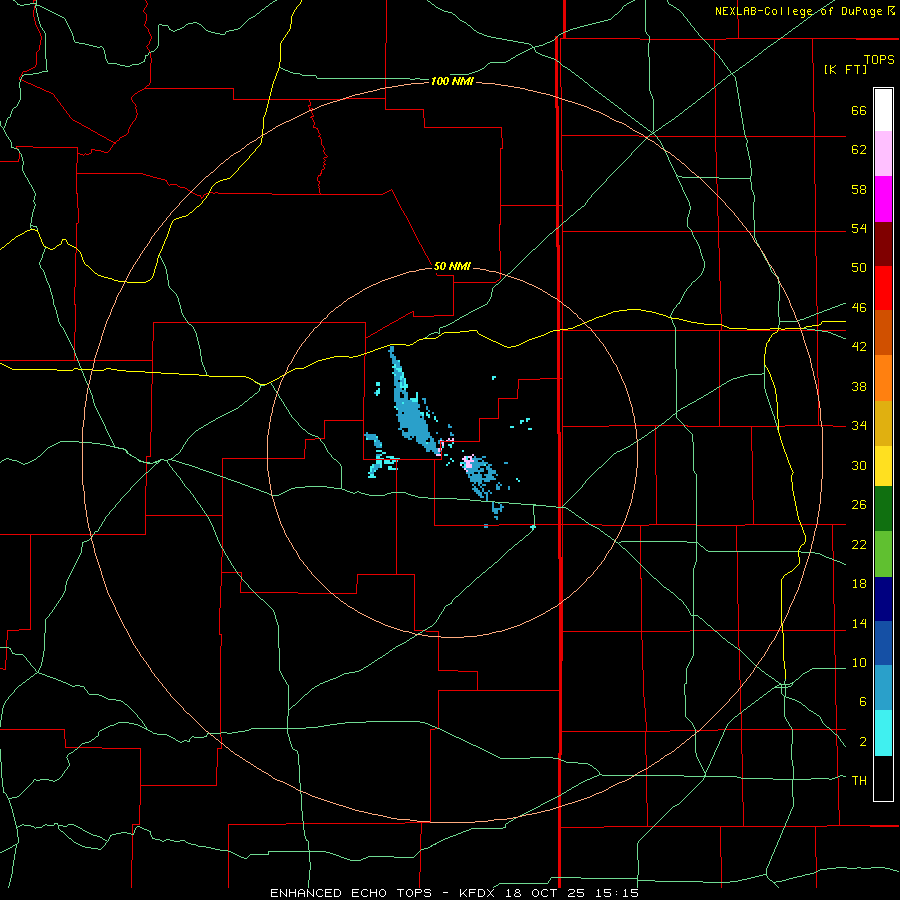Screen dimensions: 900x900
Task: Click the navy blue legend swatch
Action: pos(883,599)
